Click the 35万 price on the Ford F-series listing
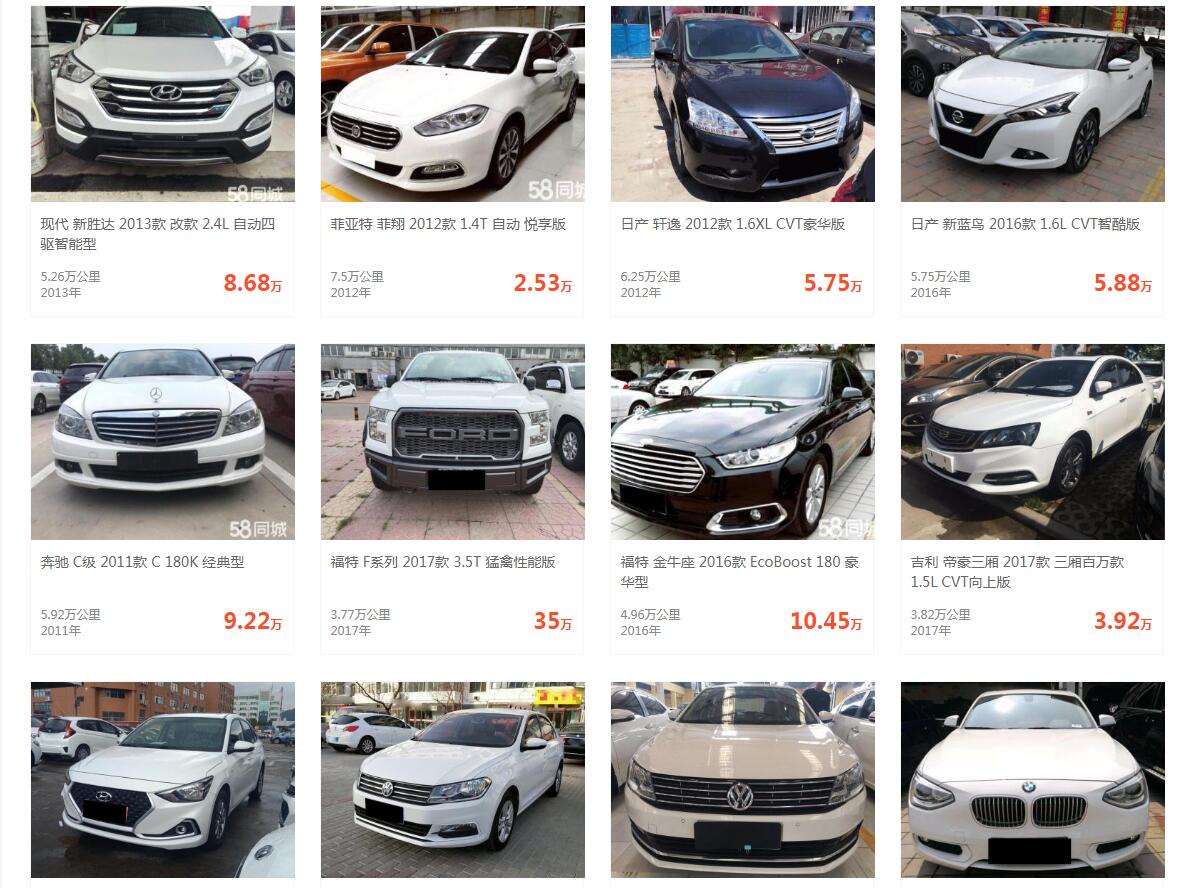 [x=553, y=621]
